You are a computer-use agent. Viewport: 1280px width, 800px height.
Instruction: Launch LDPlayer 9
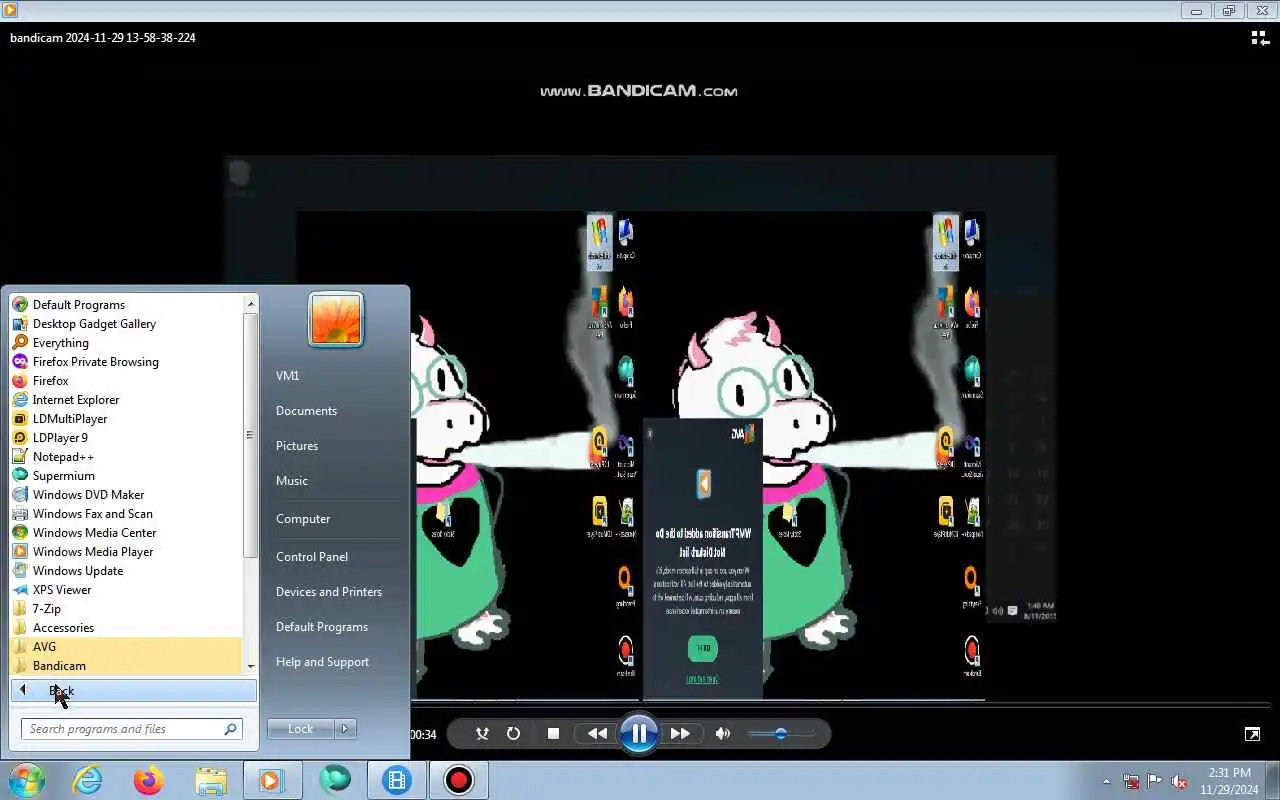point(60,438)
